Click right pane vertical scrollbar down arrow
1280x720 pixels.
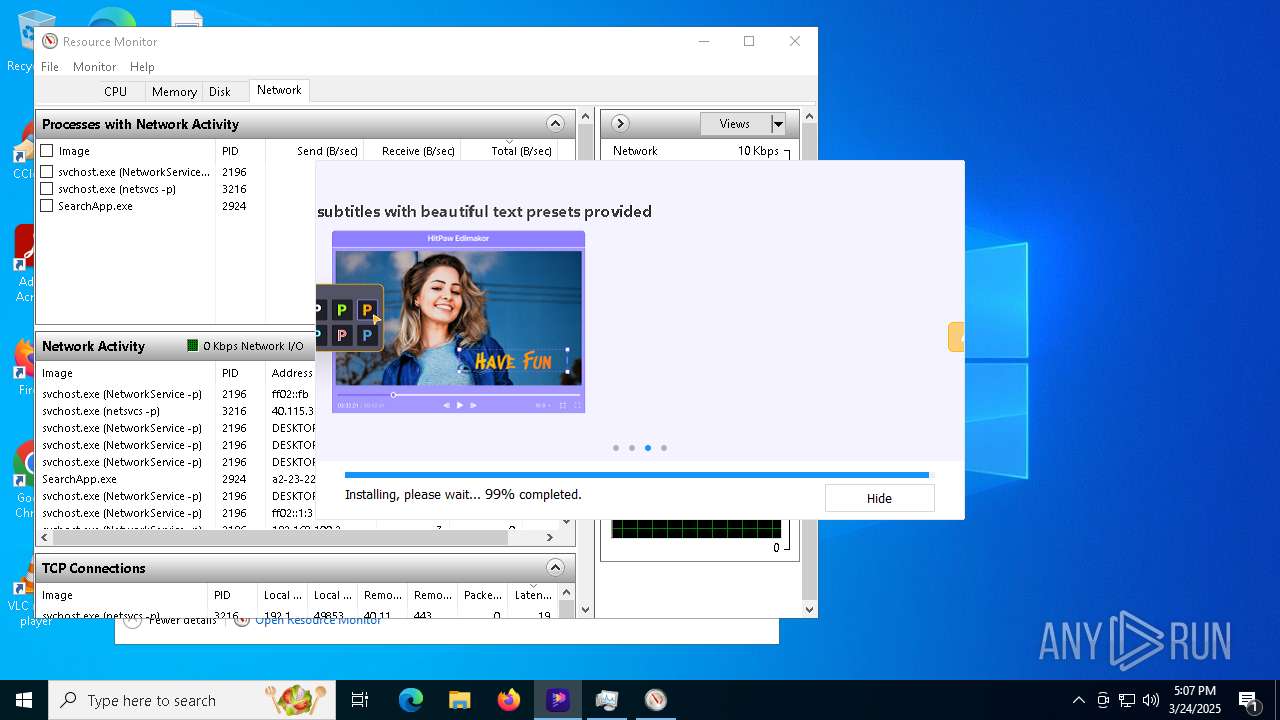[809, 609]
